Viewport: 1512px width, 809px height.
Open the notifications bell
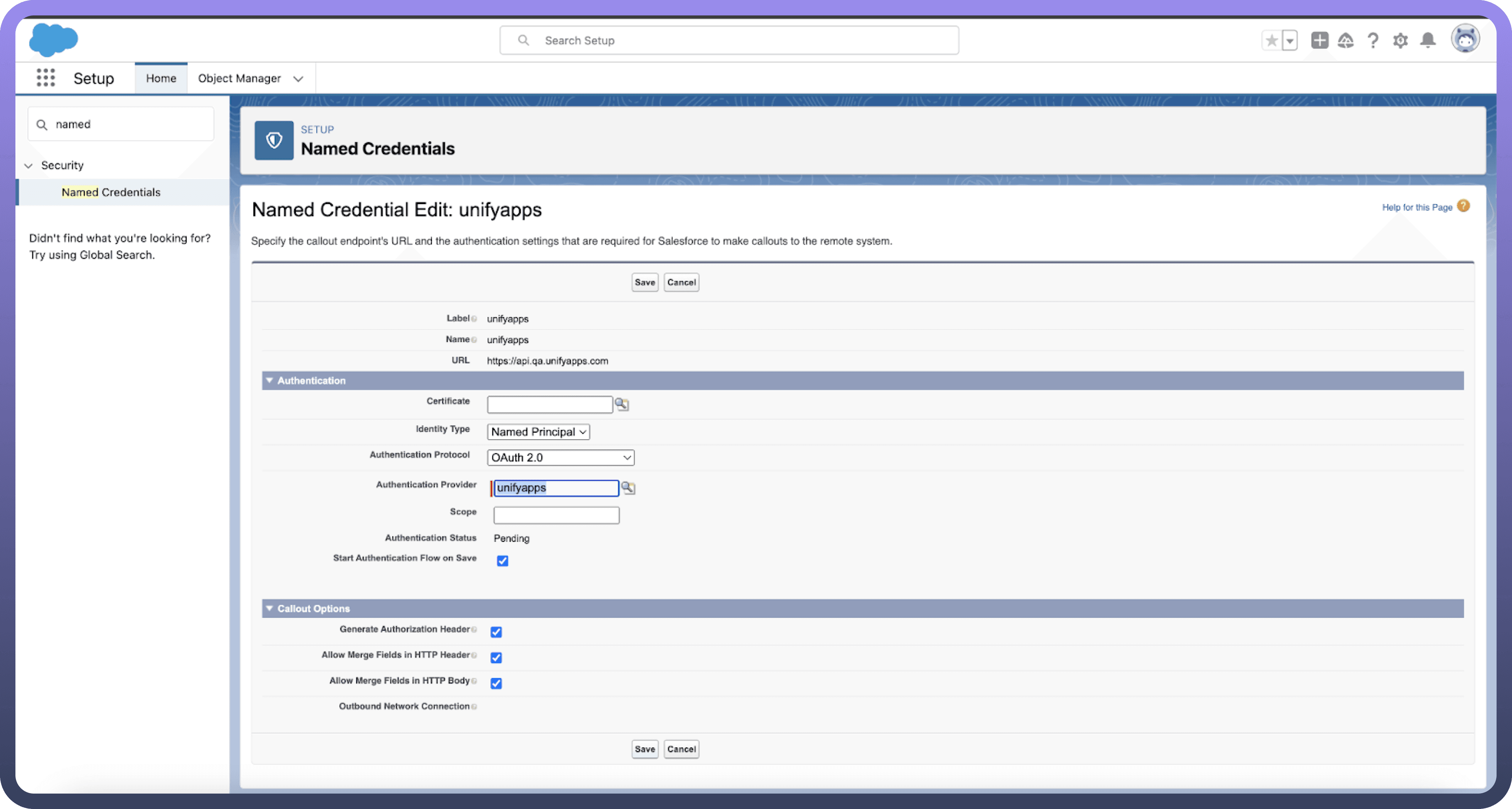click(1428, 40)
